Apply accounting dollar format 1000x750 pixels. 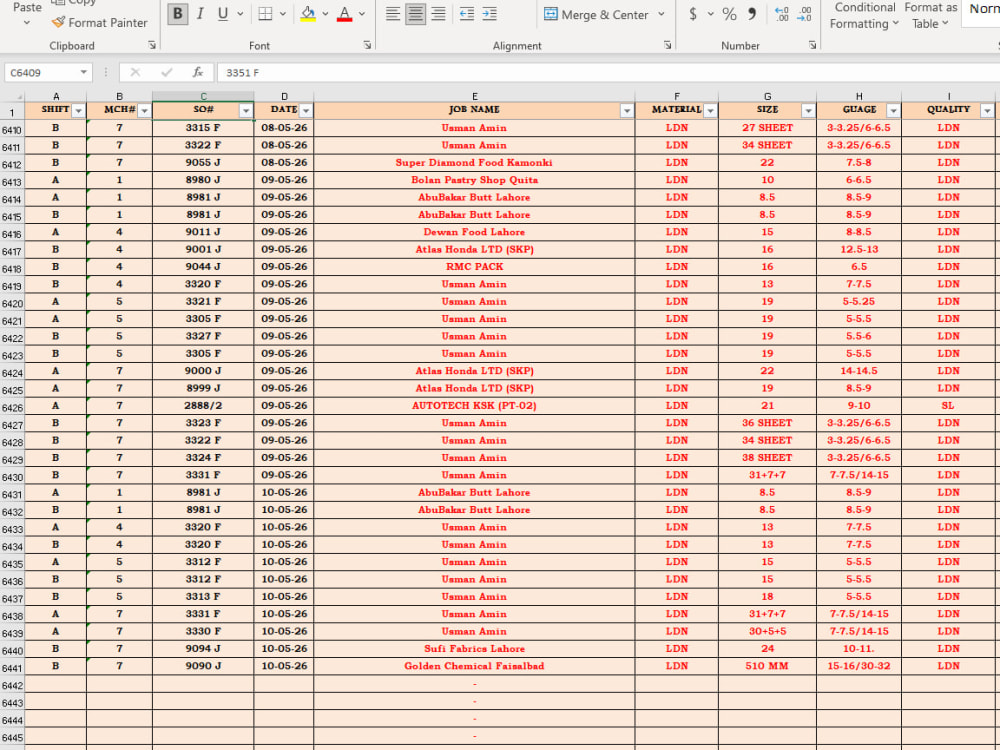click(x=693, y=14)
